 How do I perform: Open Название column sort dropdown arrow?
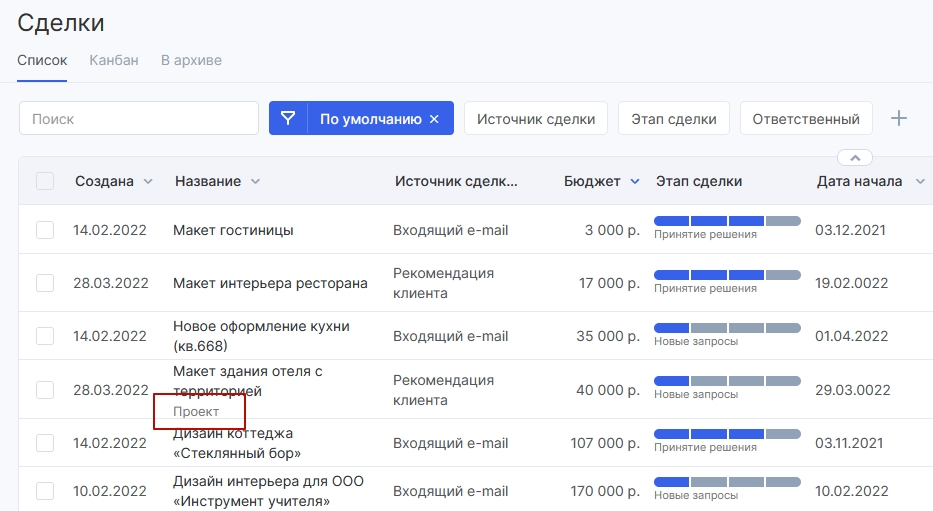tap(255, 181)
